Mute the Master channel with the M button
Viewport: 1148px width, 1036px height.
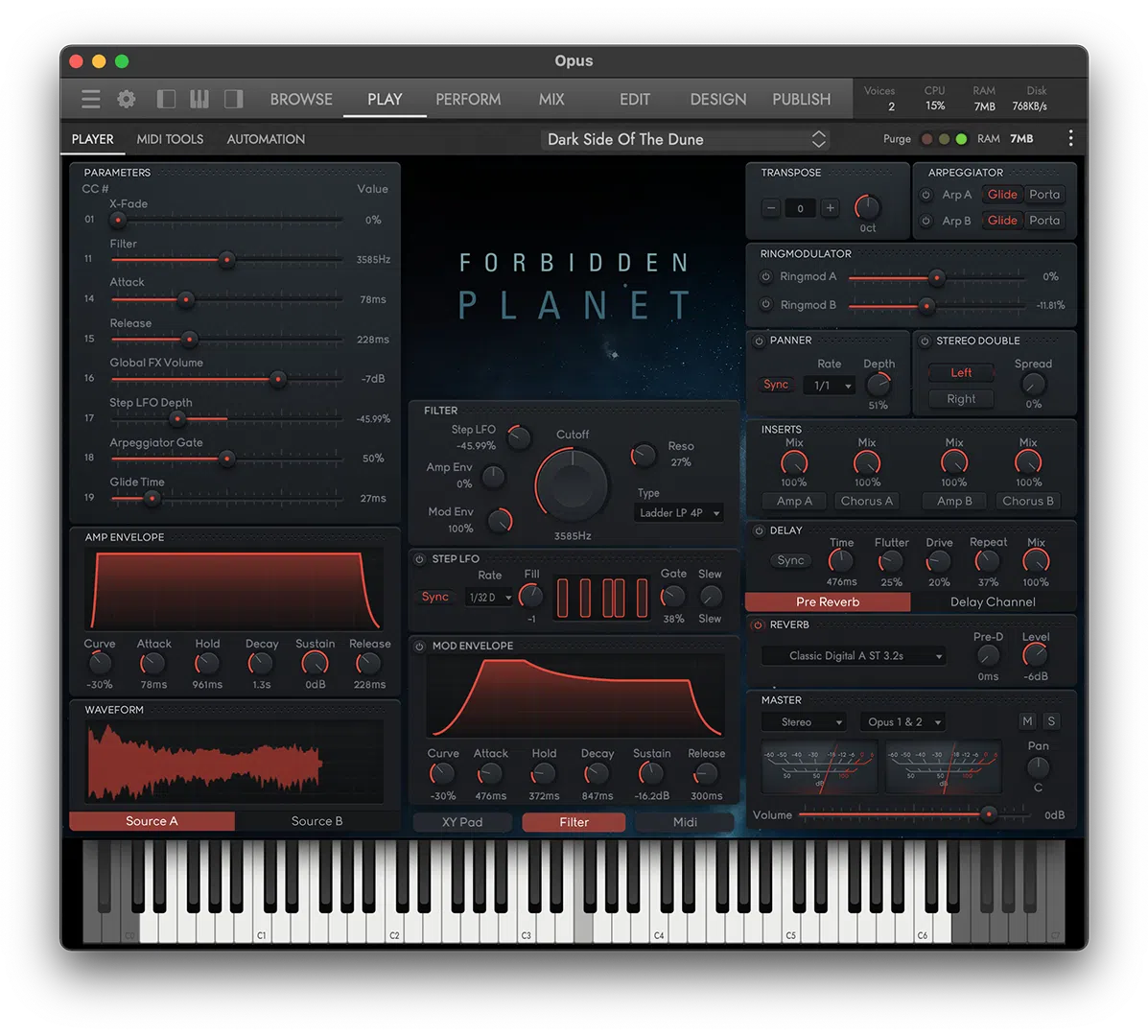(1027, 720)
